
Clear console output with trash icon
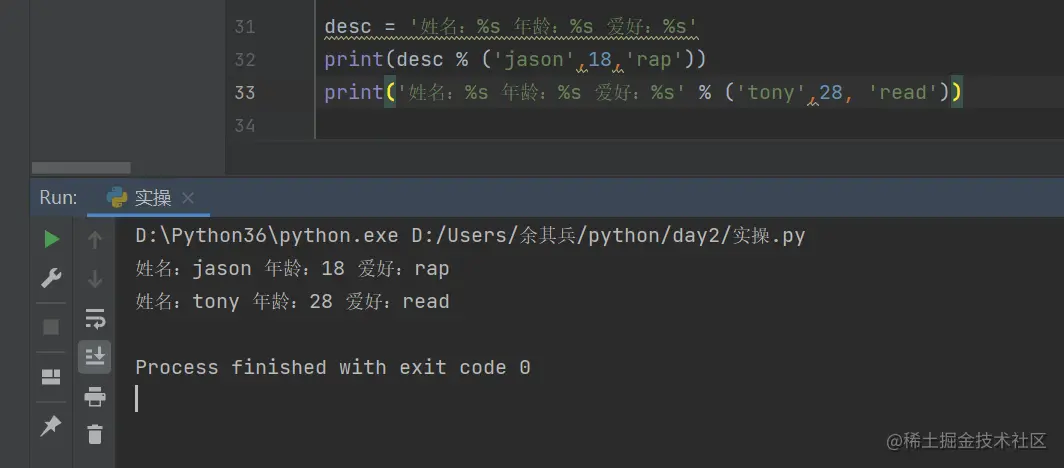point(95,433)
